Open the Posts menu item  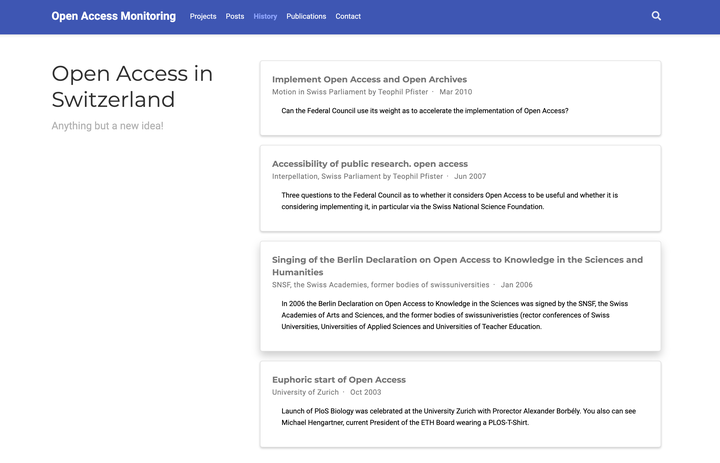(235, 16)
